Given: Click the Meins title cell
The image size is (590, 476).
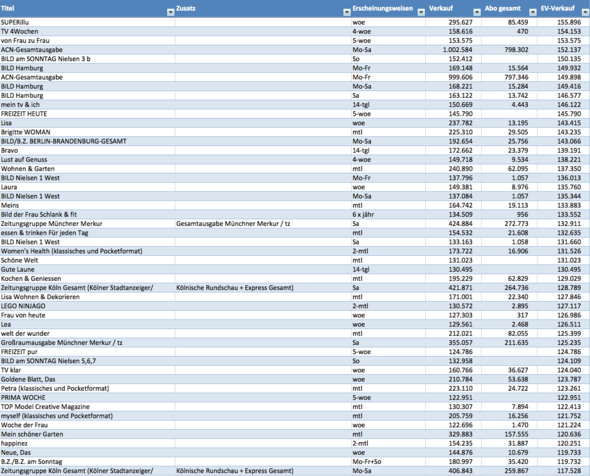Looking at the screenshot, I should [87, 205].
